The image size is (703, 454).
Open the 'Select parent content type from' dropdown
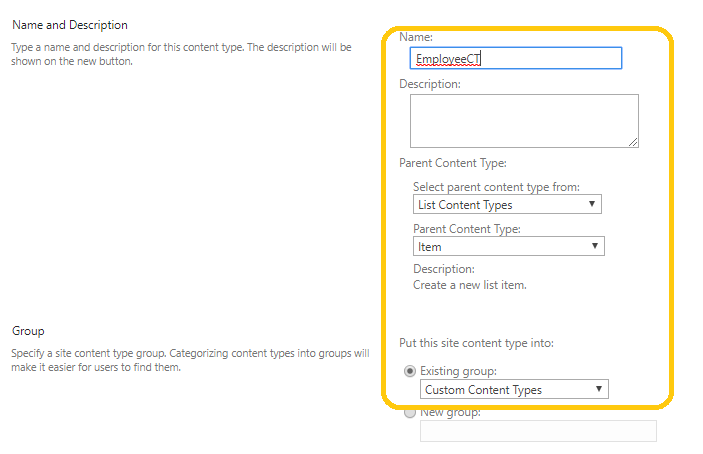click(x=507, y=204)
